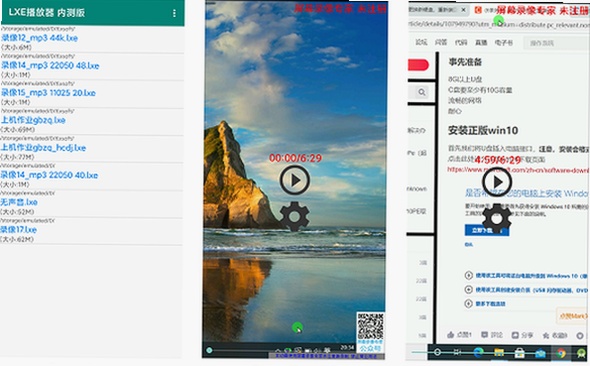590x366 pixels.
Task: Open settings gear on beach wallpaper video
Action: pos(295,216)
